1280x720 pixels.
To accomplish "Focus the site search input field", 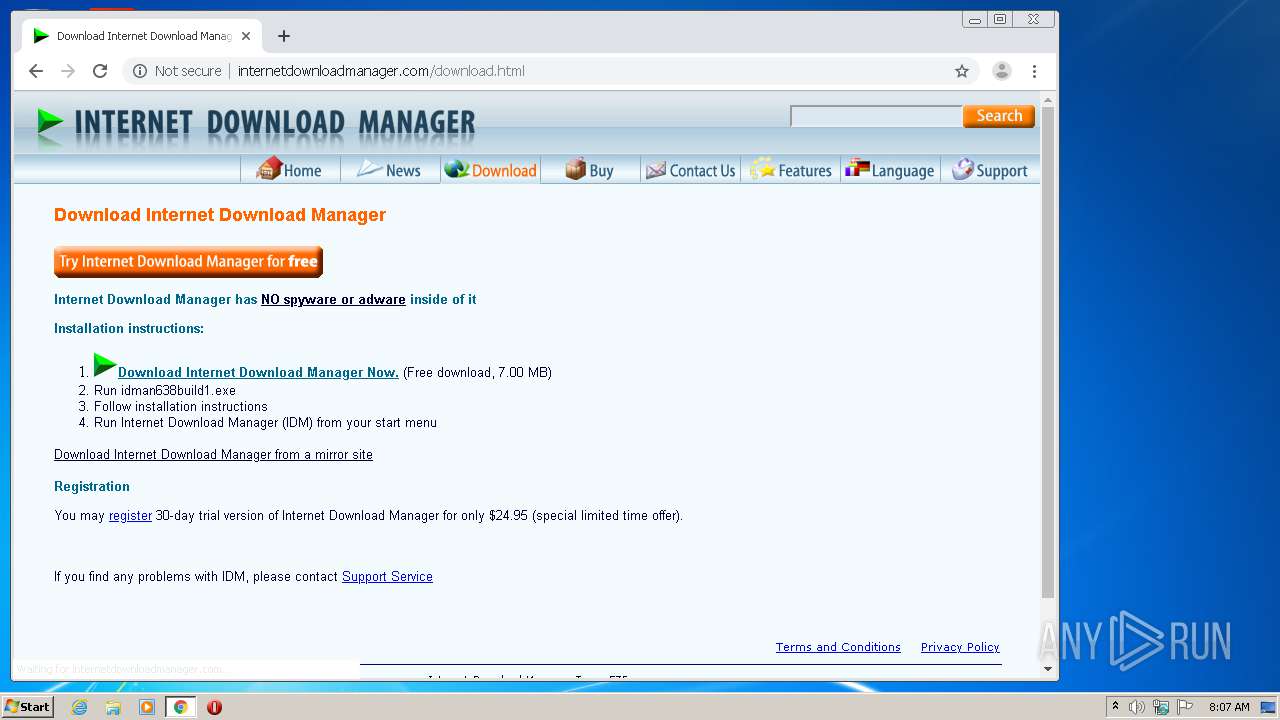I will [x=876, y=117].
